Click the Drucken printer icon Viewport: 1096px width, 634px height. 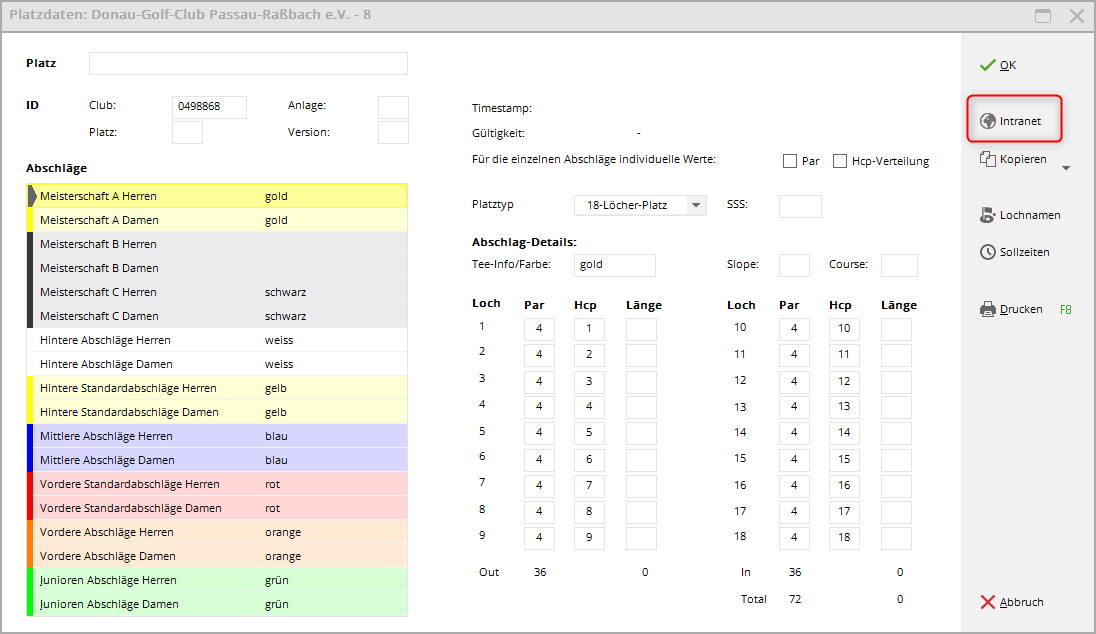coord(988,310)
